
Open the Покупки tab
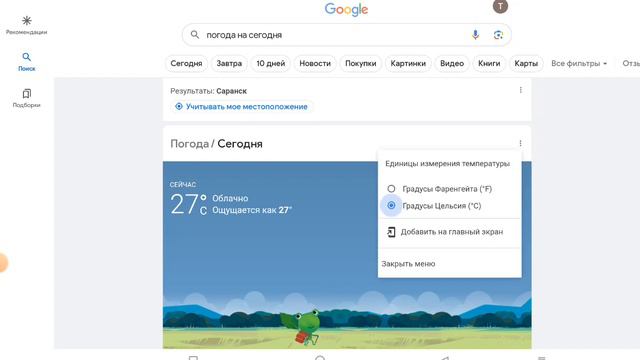(x=360, y=64)
